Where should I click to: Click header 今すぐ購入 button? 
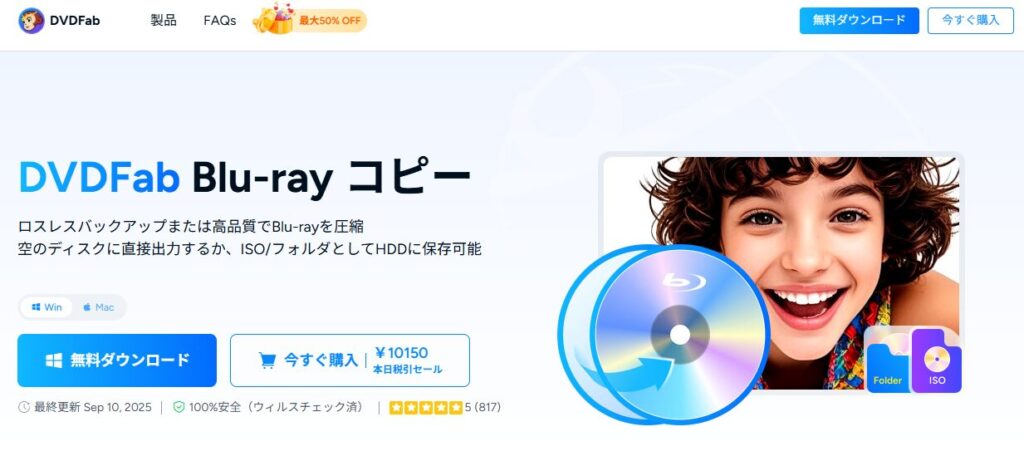click(970, 20)
